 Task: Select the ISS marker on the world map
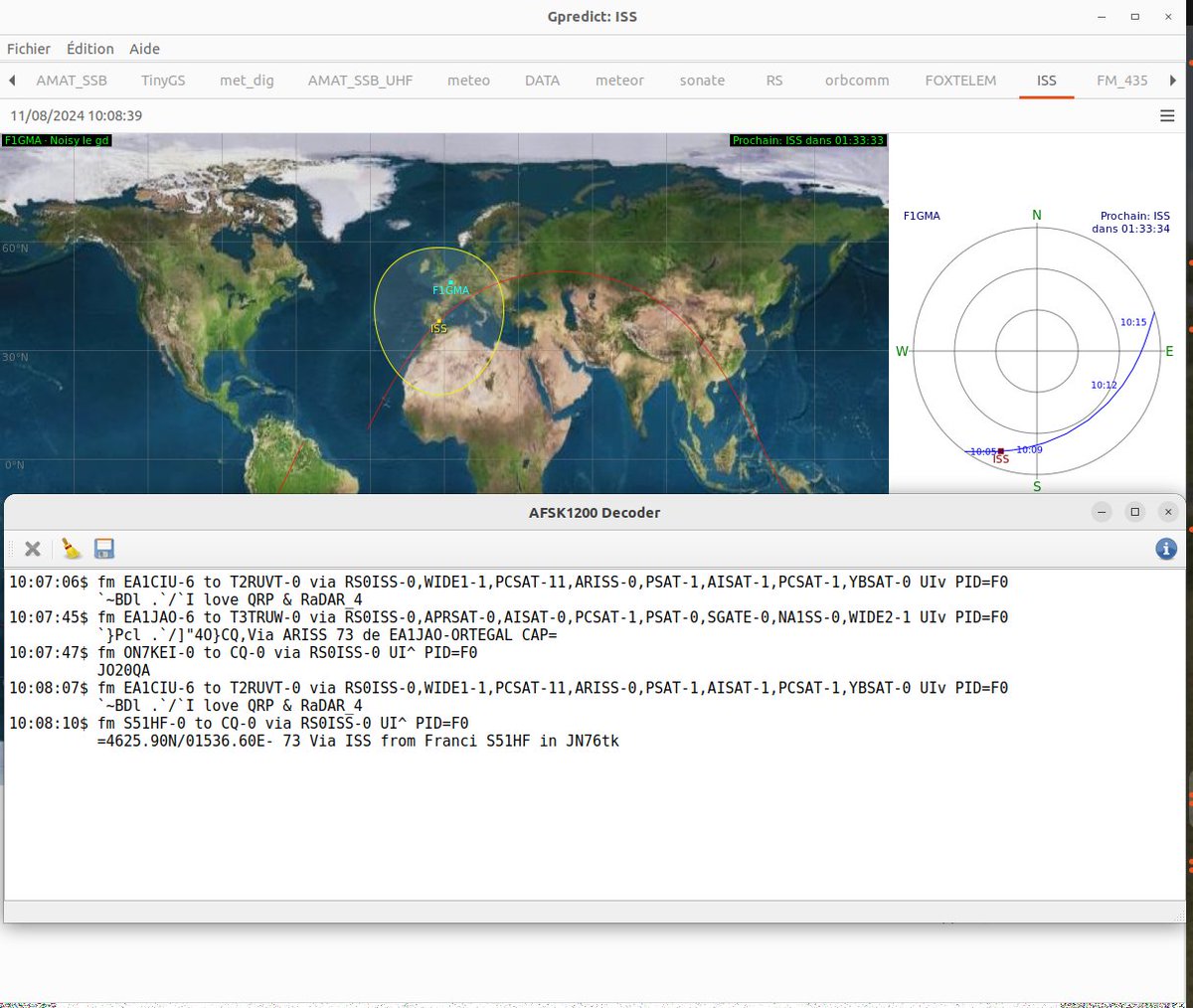pyautogui.click(x=437, y=321)
